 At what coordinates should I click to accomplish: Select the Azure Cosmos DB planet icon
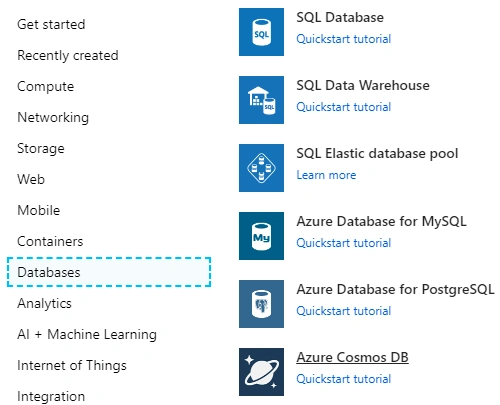(x=261, y=372)
